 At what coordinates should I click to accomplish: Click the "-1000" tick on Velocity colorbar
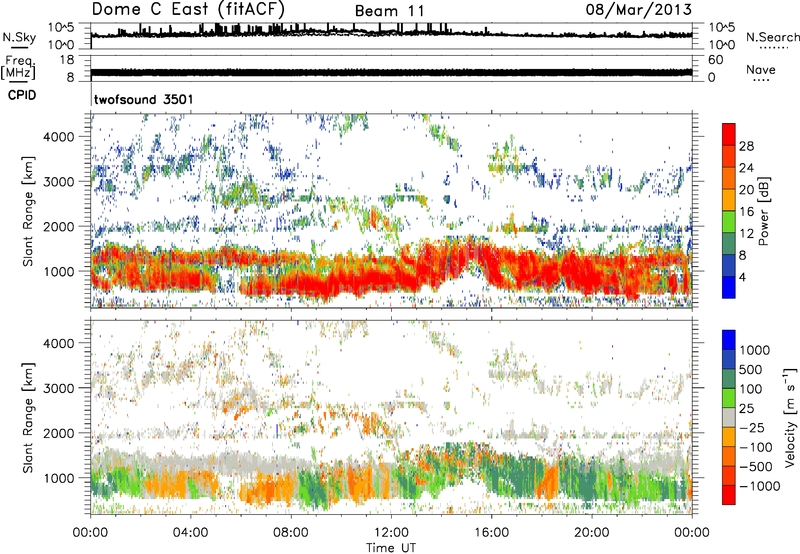[760, 486]
